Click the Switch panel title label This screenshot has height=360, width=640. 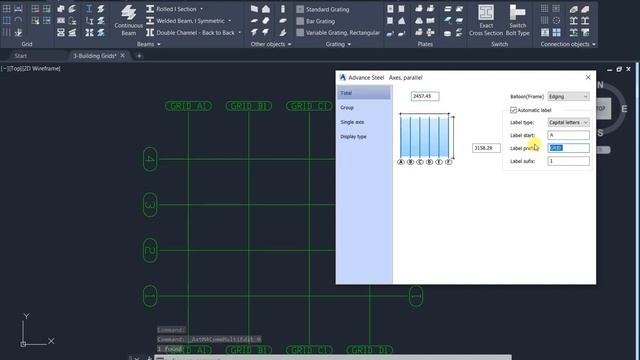(x=500, y=44)
